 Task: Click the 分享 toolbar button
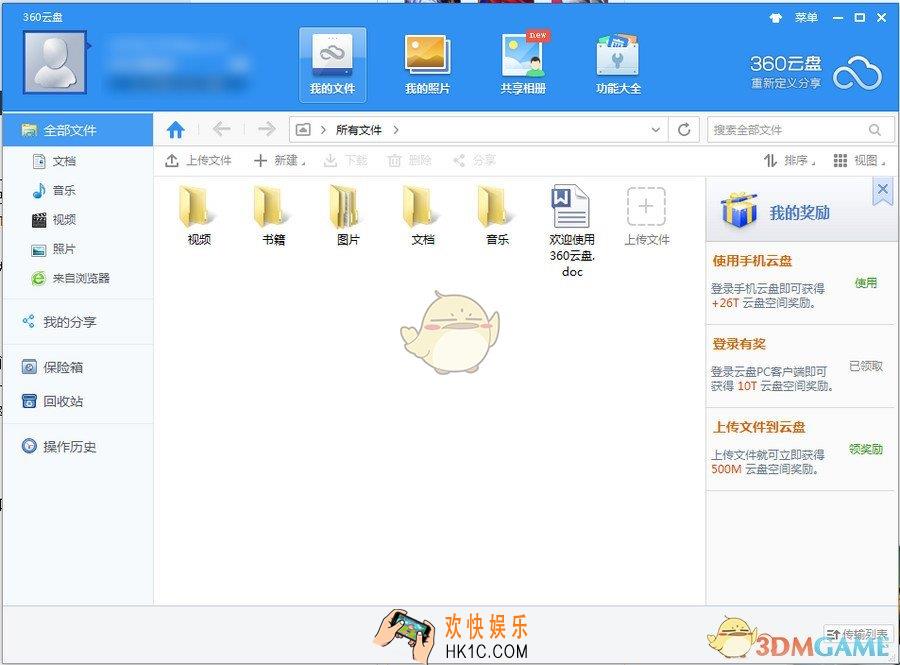pos(474,161)
